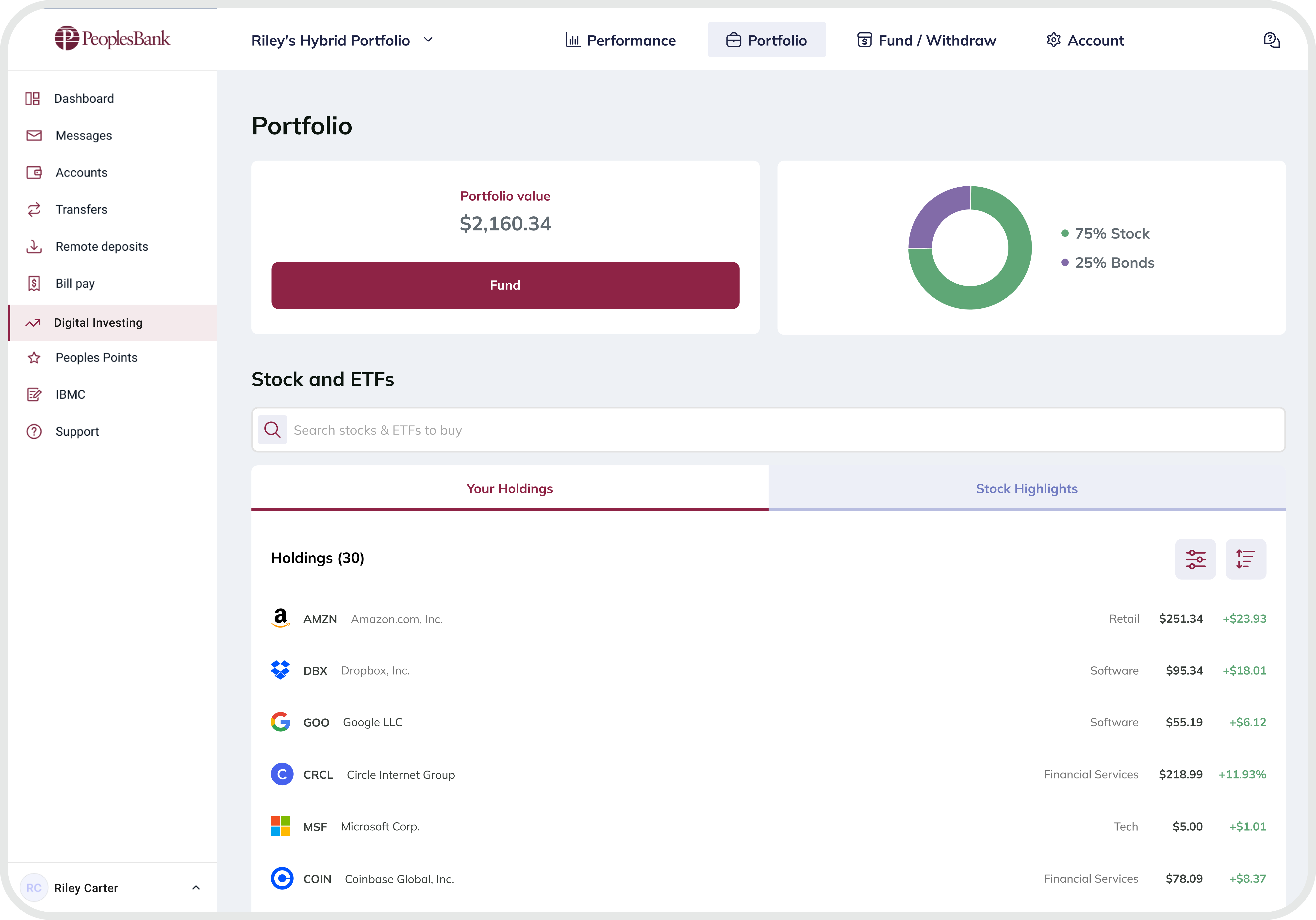Open the holdings sort order icon
The height and width of the screenshot is (920, 1316).
pyautogui.click(x=1246, y=559)
